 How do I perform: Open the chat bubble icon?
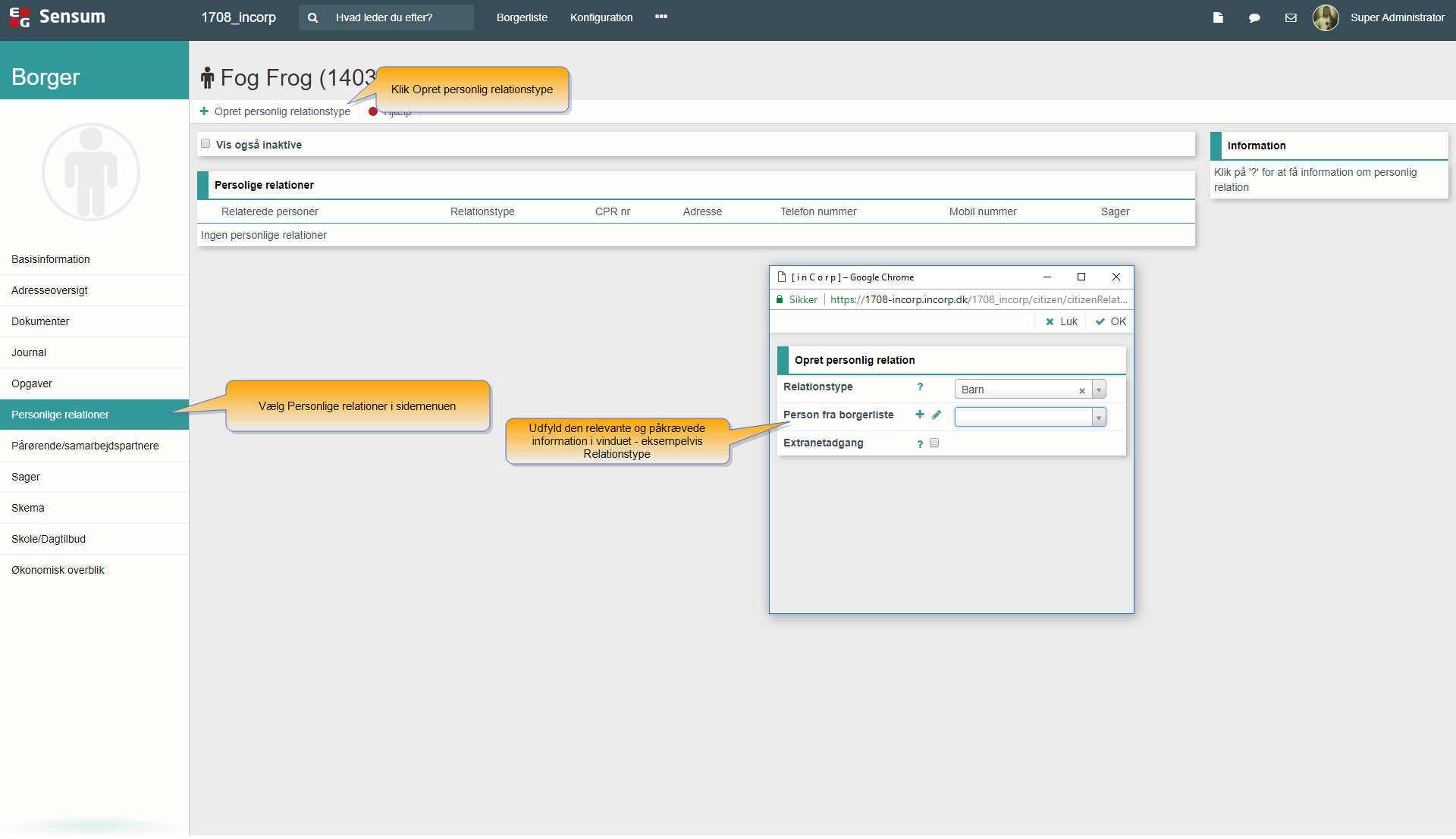tap(1254, 17)
